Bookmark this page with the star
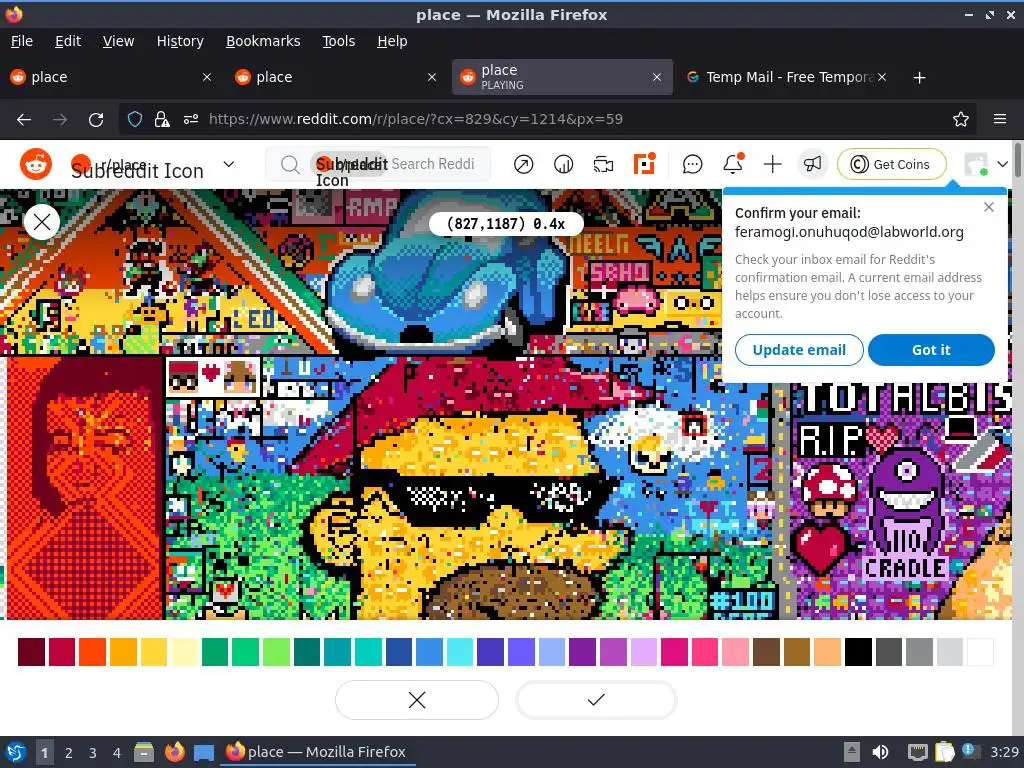The image size is (1024, 768). click(x=961, y=120)
